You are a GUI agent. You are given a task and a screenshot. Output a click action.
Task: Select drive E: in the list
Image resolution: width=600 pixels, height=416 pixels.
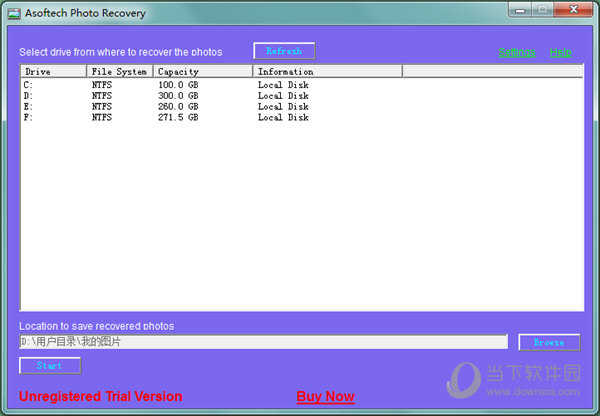(x=28, y=106)
